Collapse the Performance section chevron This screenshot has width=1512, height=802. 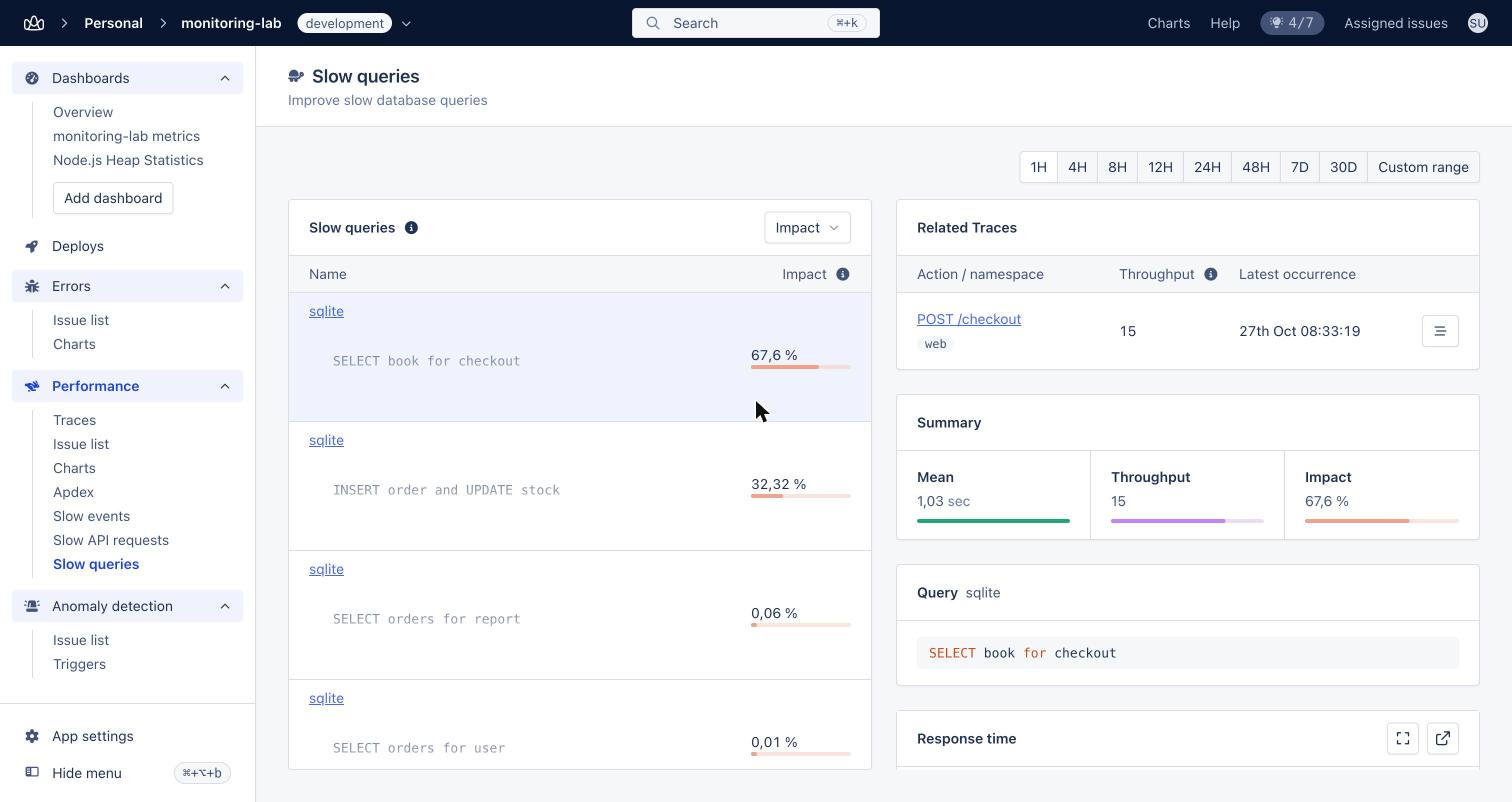[x=225, y=386]
